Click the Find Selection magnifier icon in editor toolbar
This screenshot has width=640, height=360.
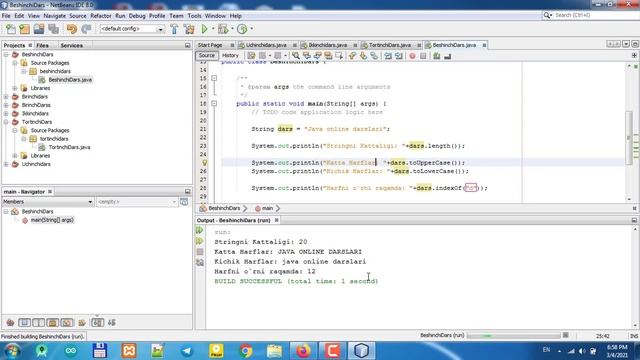(296, 56)
